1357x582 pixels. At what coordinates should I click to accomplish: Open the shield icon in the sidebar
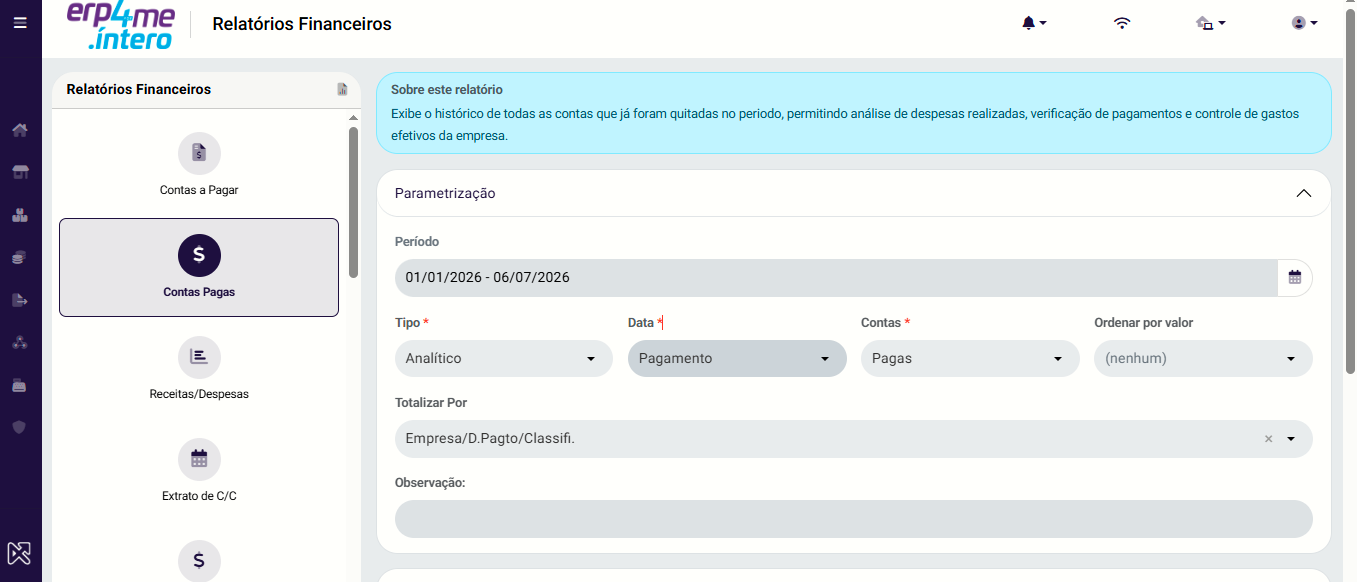(x=20, y=427)
